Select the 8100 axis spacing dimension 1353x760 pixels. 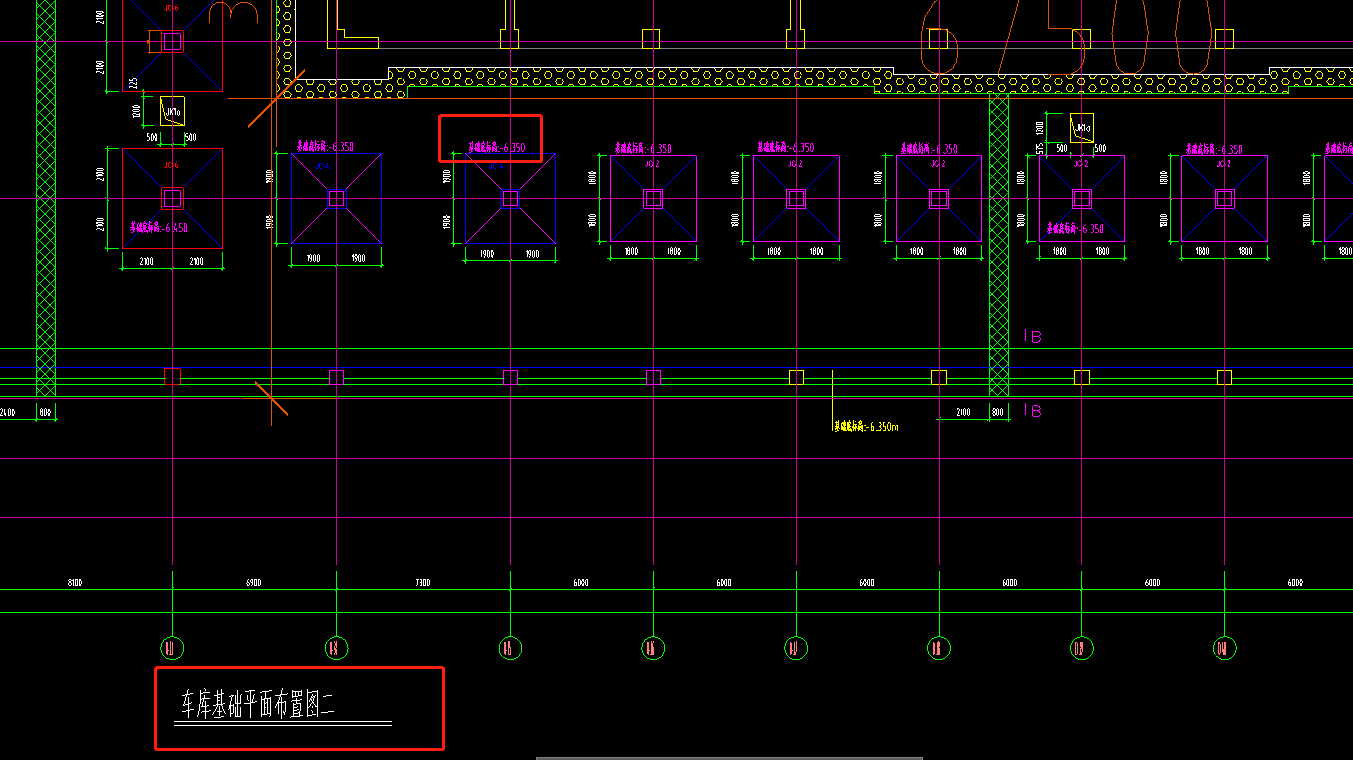pos(75,582)
